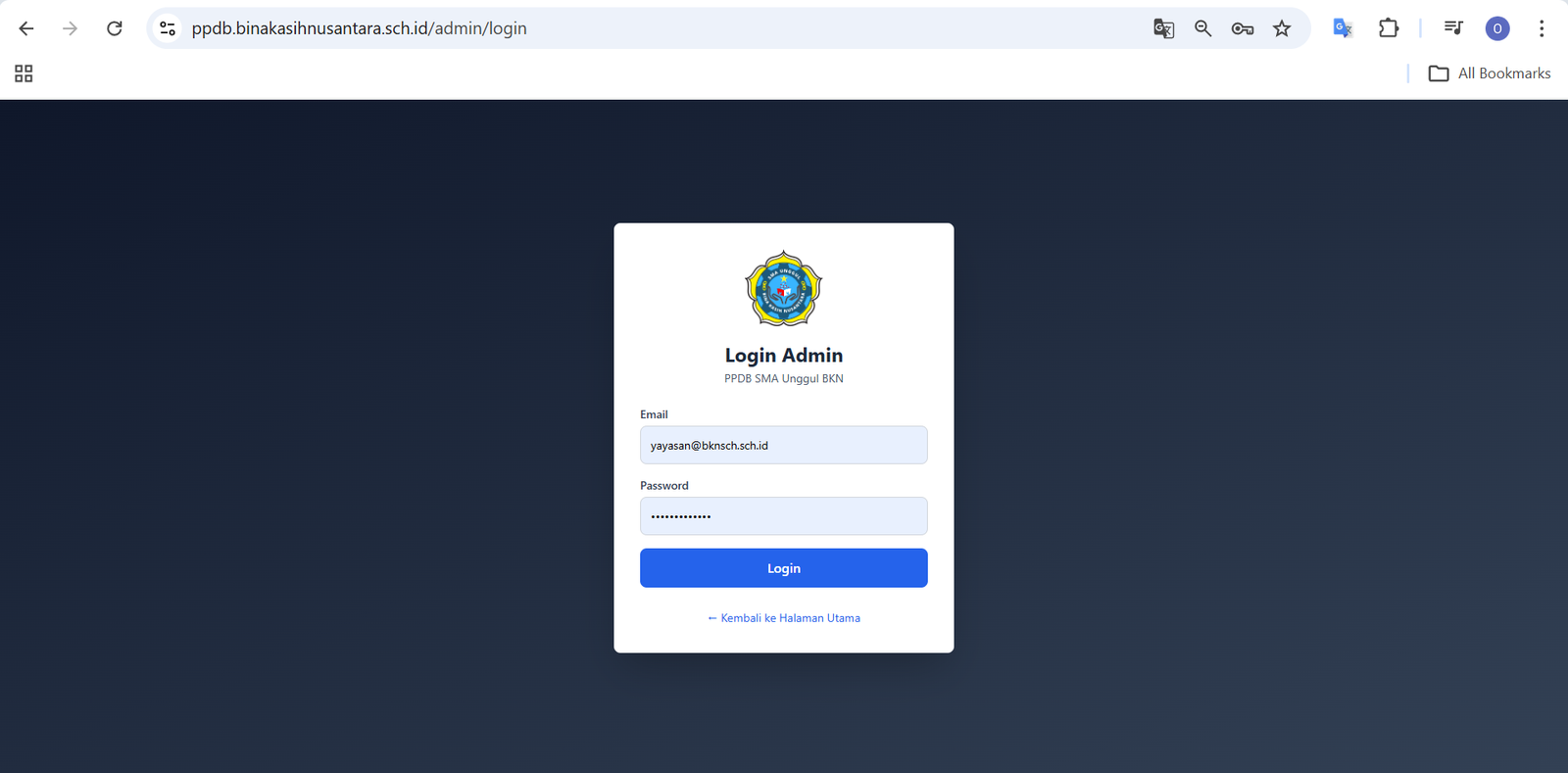View site information icon in address bar

(168, 28)
